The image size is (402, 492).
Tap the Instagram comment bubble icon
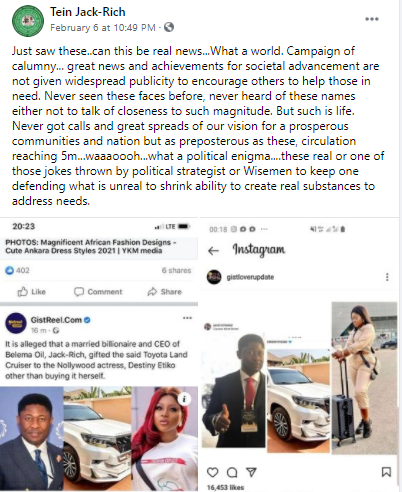tap(232, 472)
